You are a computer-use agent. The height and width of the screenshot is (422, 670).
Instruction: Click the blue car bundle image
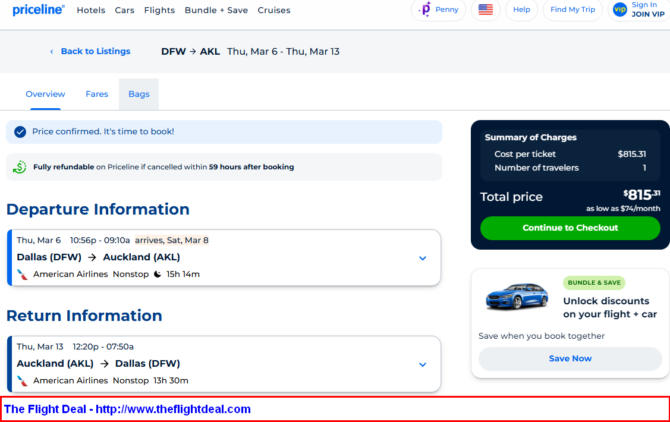pyautogui.click(x=517, y=296)
